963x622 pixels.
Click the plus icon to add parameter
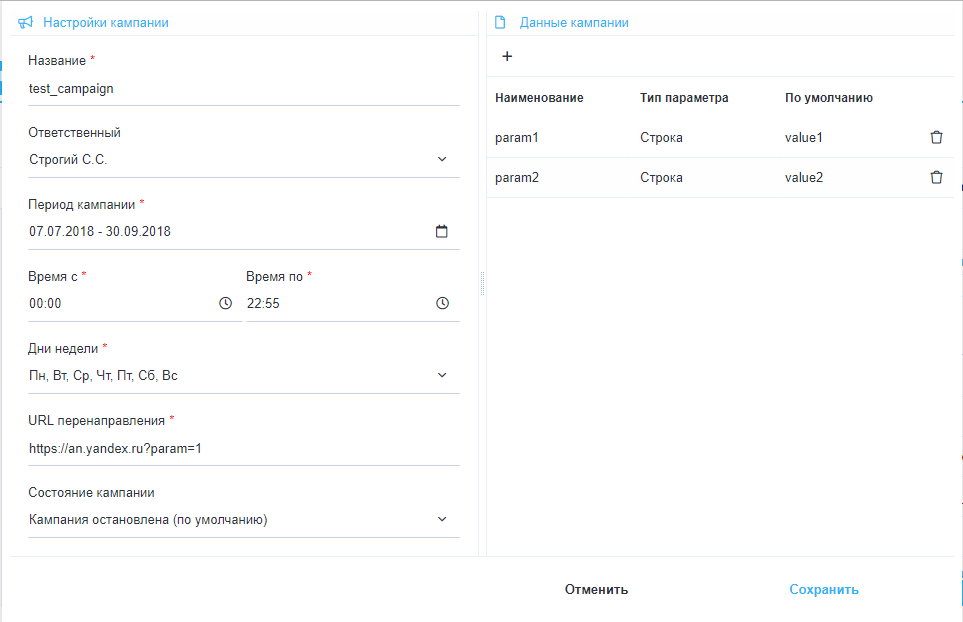pos(507,57)
